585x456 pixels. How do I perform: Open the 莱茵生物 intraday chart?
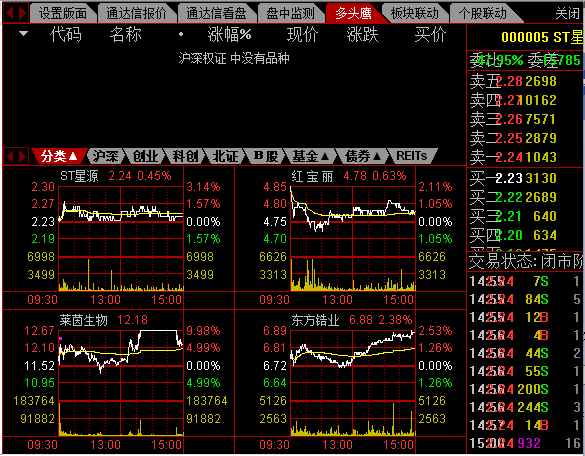(x=121, y=383)
